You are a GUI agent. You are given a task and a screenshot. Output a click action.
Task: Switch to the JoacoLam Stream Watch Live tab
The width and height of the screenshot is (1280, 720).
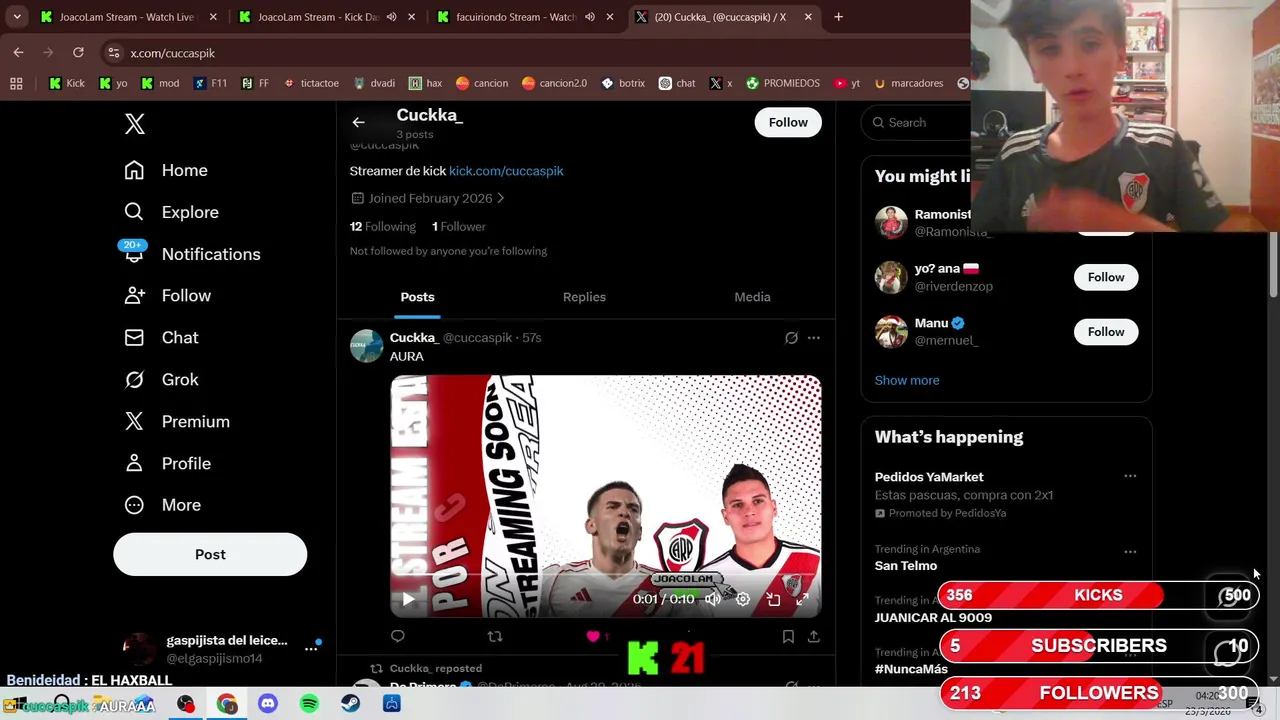pos(126,17)
